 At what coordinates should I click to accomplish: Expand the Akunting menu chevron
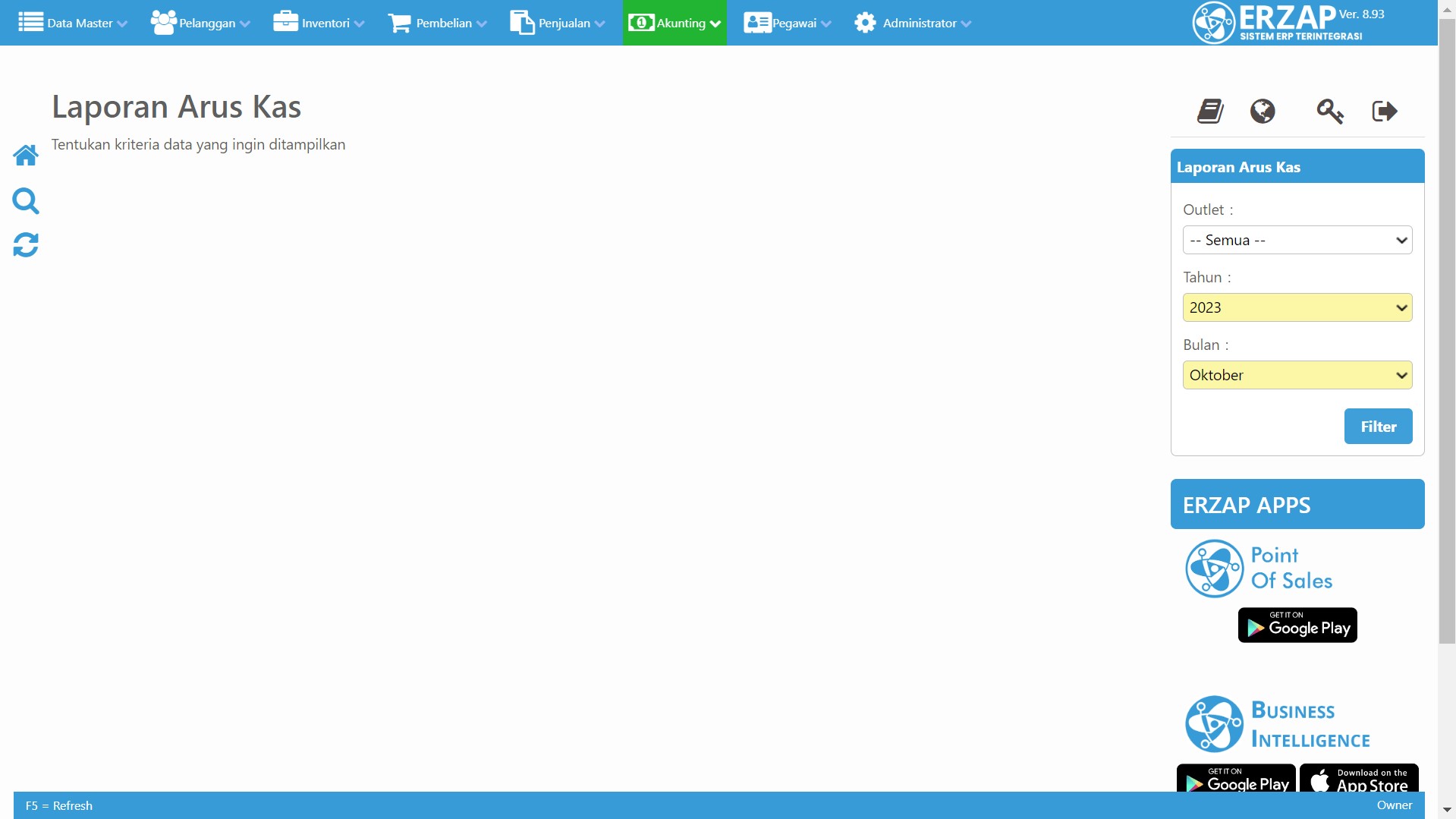pyautogui.click(x=715, y=24)
